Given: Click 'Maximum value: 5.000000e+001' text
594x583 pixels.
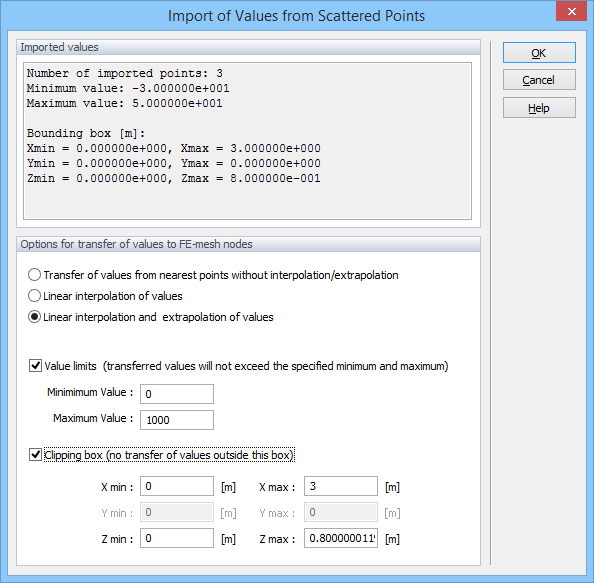Looking at the screenshot, I should tap(125, 103).
